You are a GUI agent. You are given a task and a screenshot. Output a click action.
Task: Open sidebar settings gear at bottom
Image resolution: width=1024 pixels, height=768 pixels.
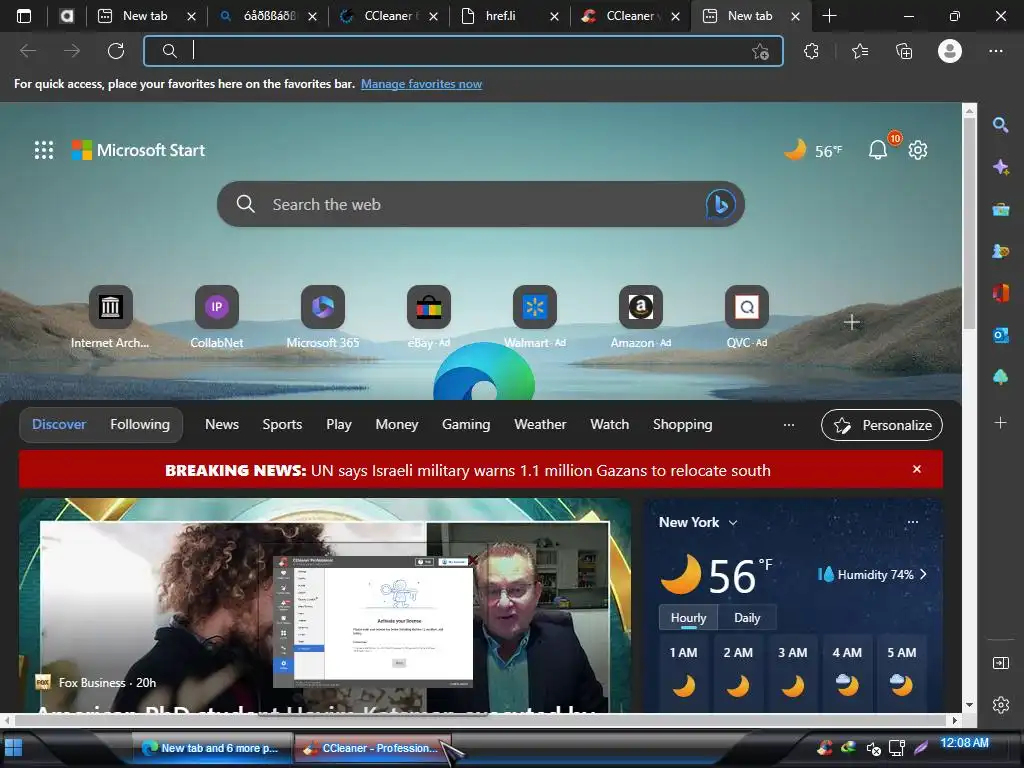(x=1000, y=705)
